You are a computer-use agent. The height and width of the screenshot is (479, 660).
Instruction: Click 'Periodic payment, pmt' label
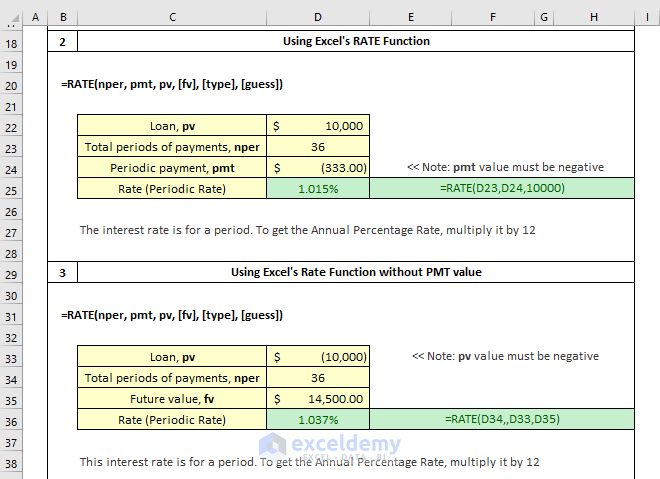pos(172,168)
